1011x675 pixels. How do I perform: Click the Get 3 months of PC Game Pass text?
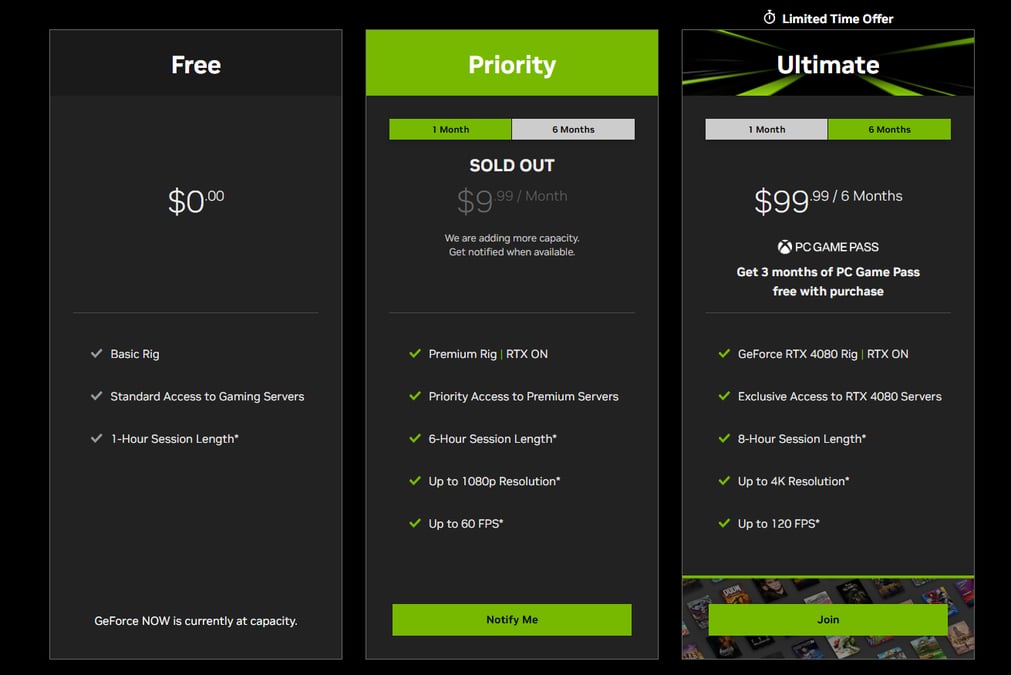point(828,281)
